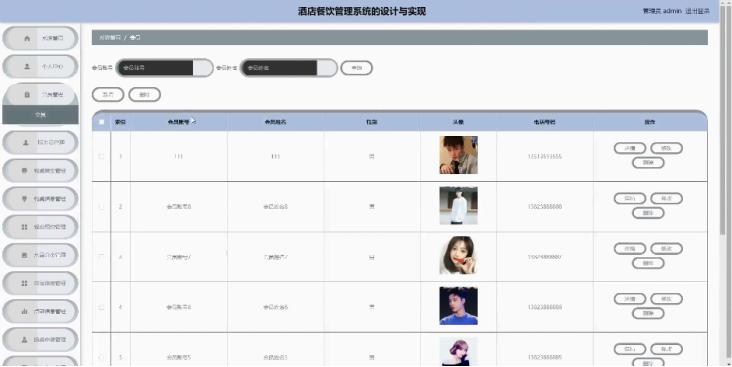
Task: Click the 查询 search button
Action: 357,68
